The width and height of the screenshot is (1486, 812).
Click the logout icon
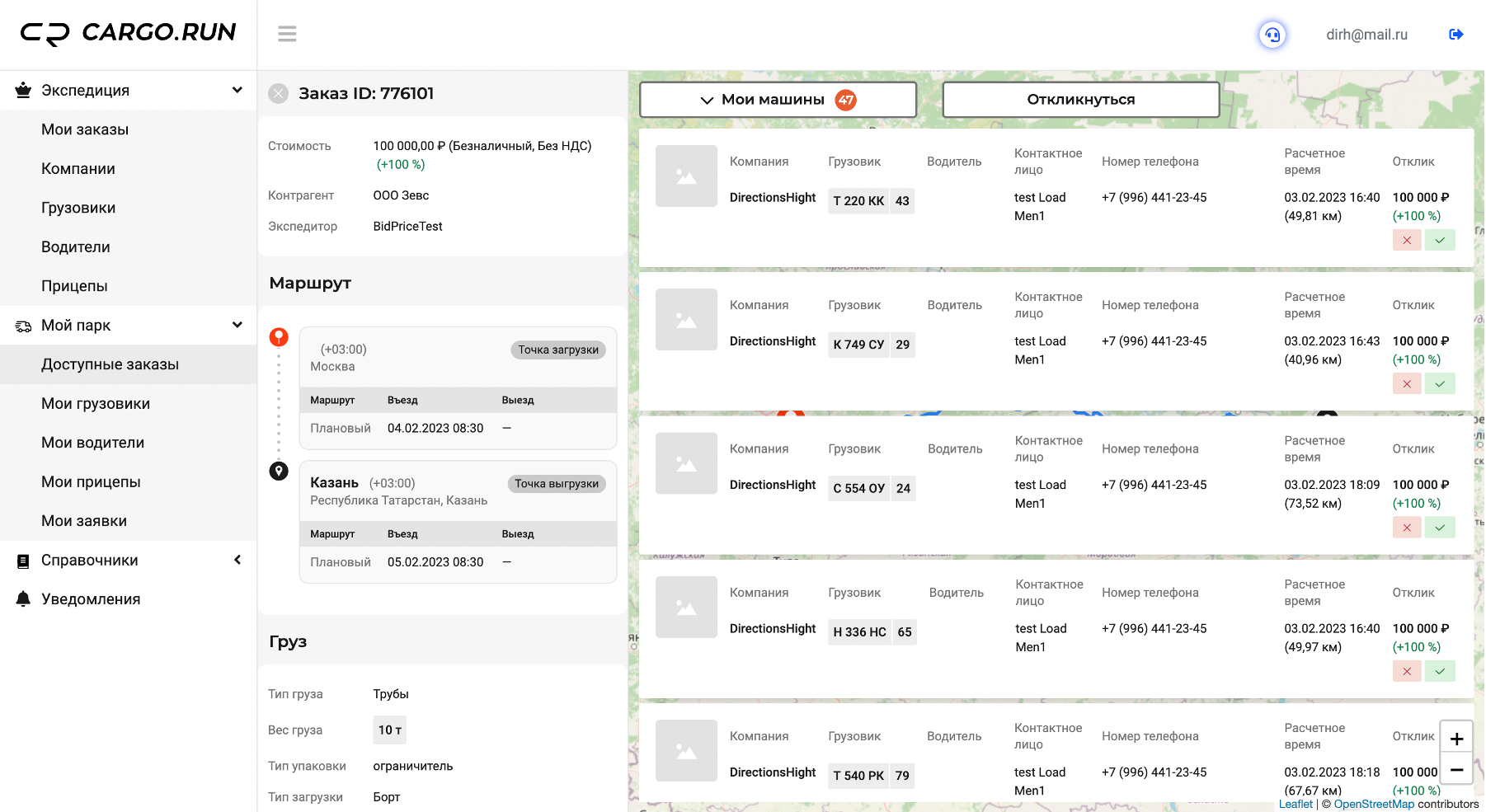(1455, 35)
